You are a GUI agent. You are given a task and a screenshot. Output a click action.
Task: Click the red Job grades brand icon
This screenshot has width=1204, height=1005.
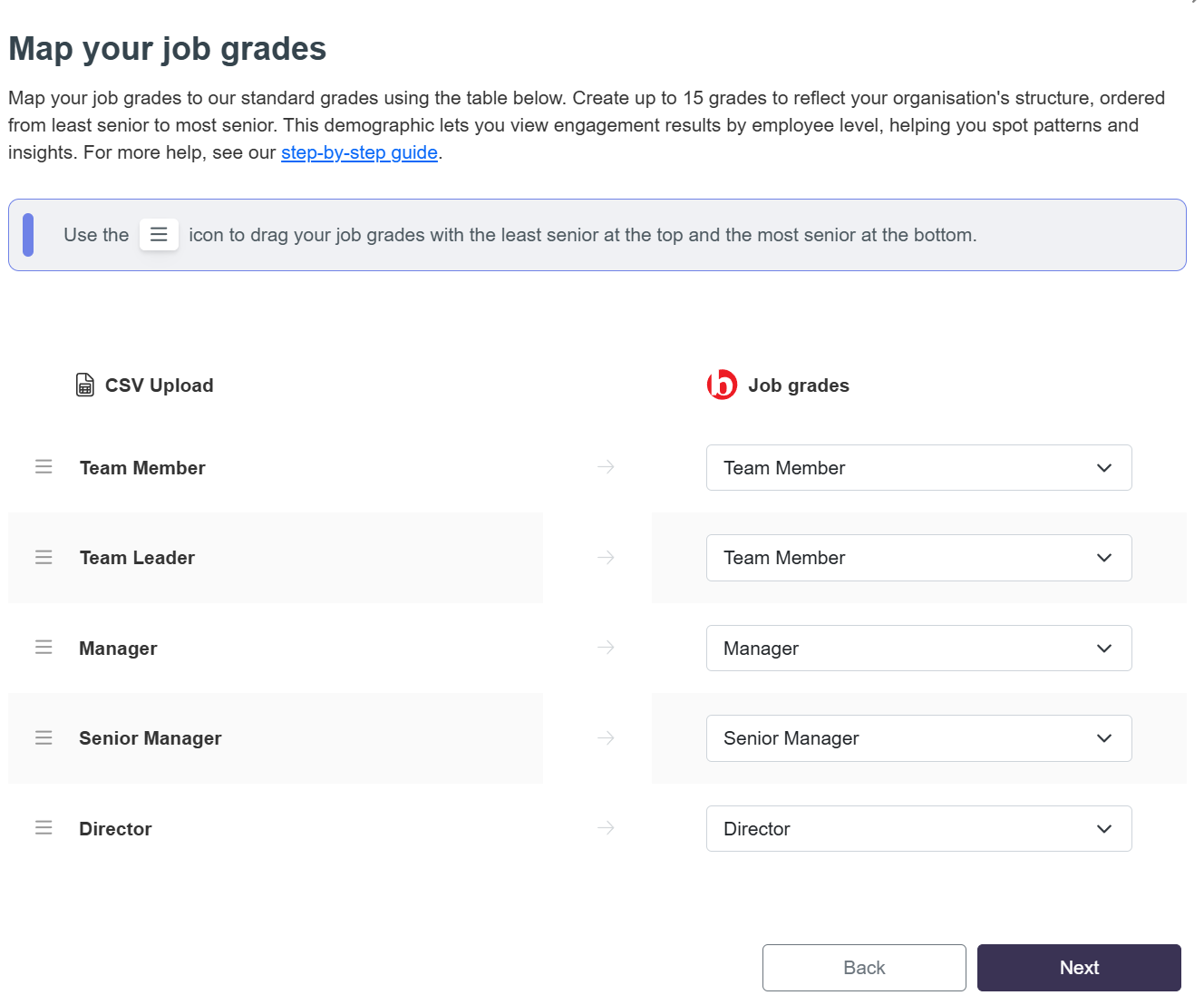coord(721,385)
